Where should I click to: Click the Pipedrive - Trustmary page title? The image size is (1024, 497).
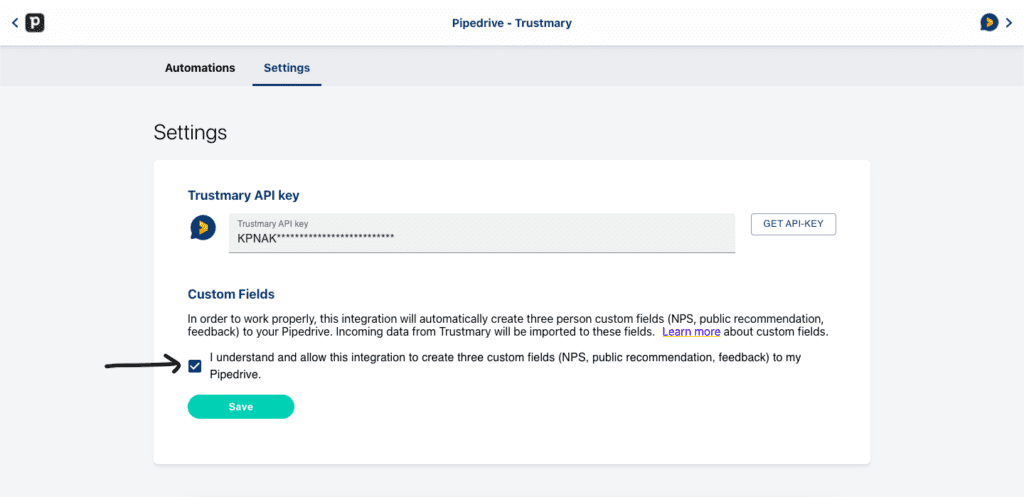(512, 23)
